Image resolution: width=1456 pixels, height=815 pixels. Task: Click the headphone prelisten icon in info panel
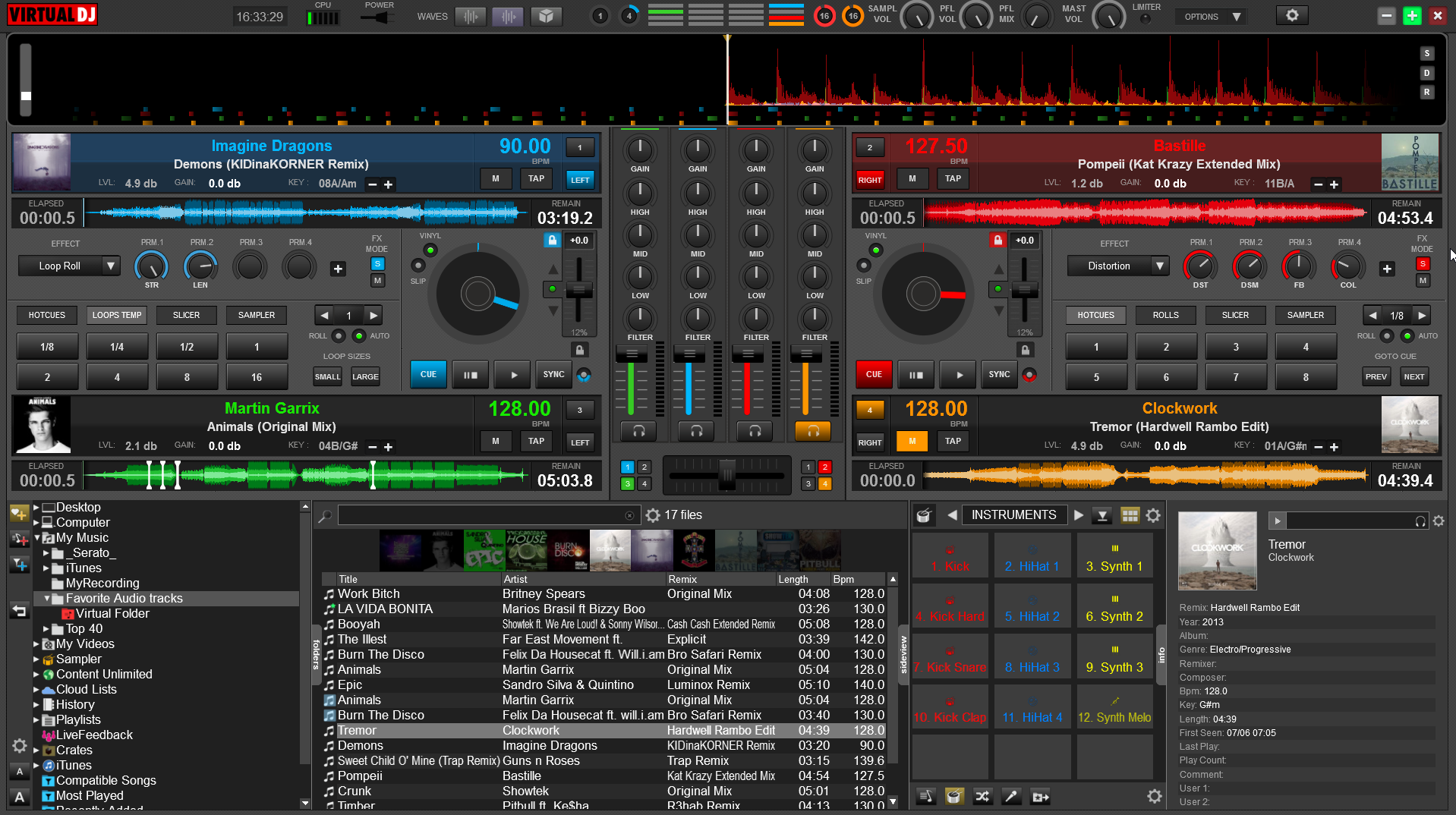pos(1420,521)
